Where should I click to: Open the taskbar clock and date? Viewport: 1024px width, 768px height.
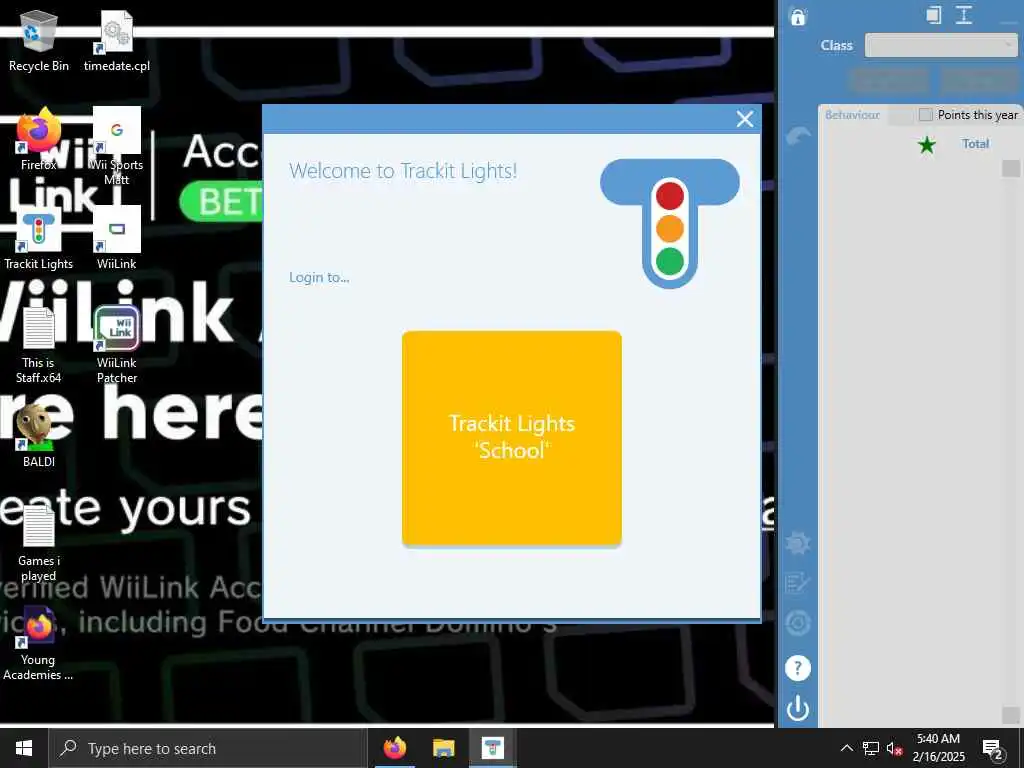click(x=938, y=748)
